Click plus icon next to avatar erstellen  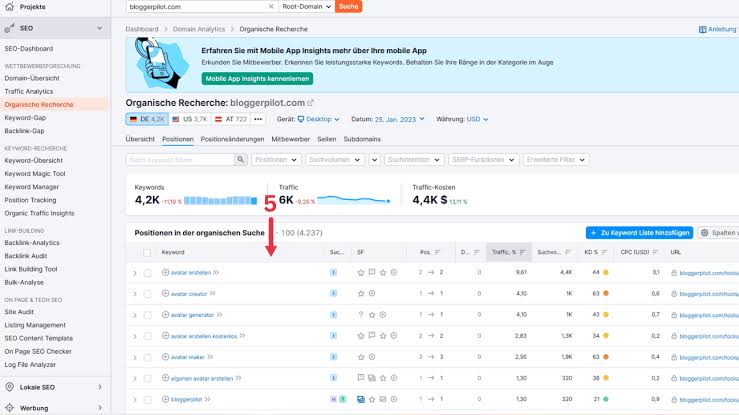click(x=165, y=272)
